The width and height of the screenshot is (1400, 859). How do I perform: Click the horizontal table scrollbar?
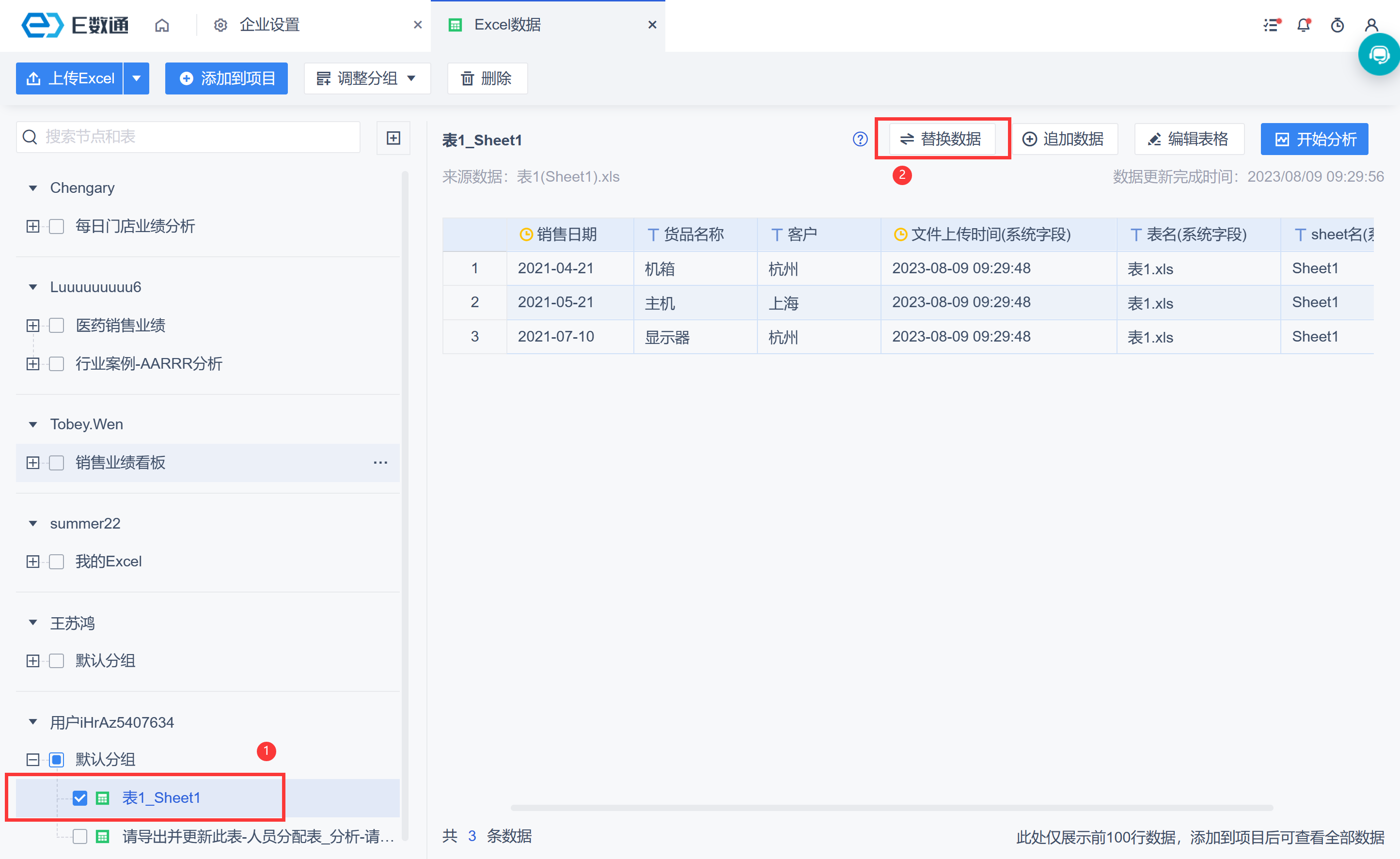coord(891,807)
